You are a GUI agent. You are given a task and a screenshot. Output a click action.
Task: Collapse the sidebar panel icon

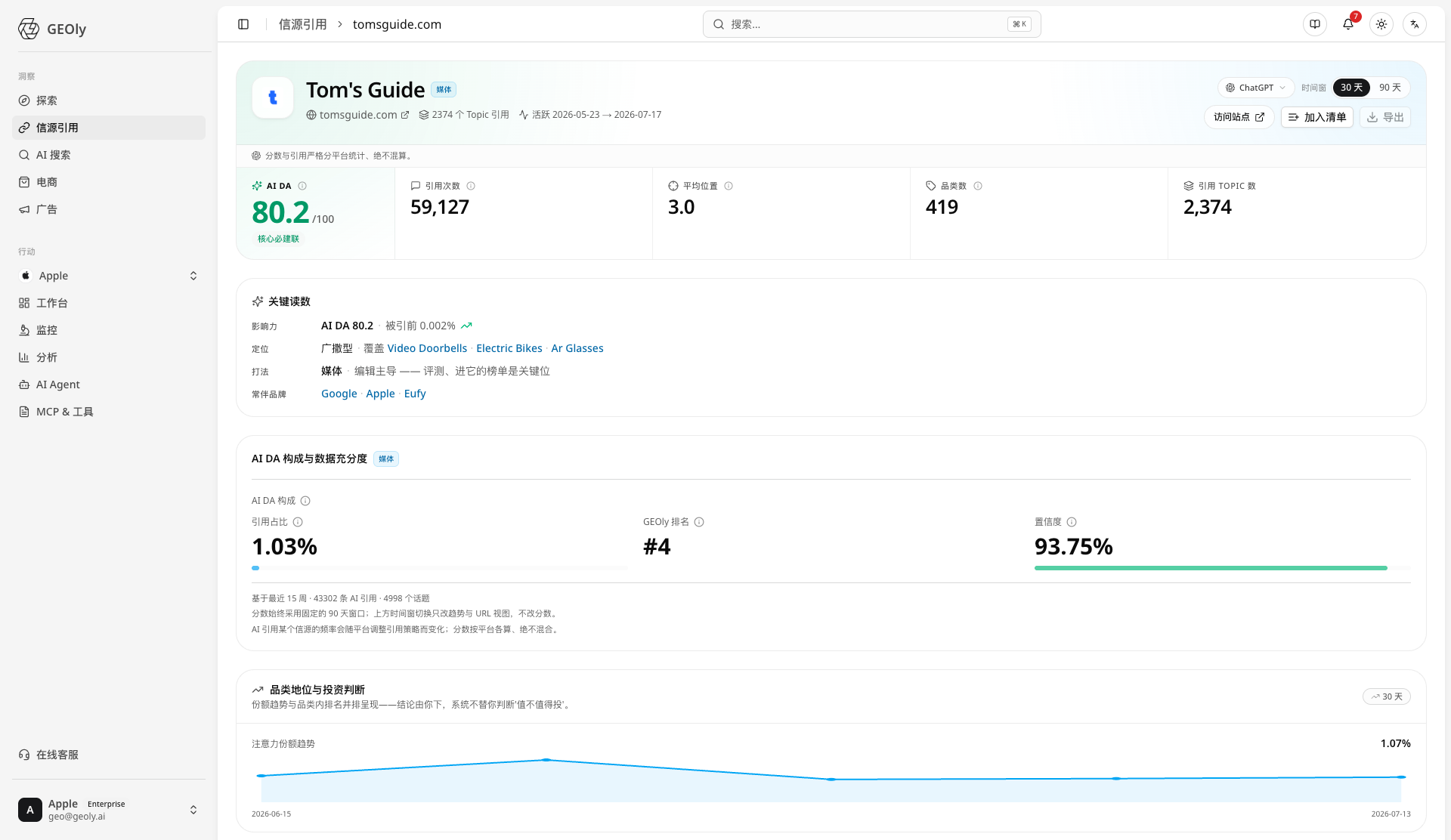[x=243, y=24]
